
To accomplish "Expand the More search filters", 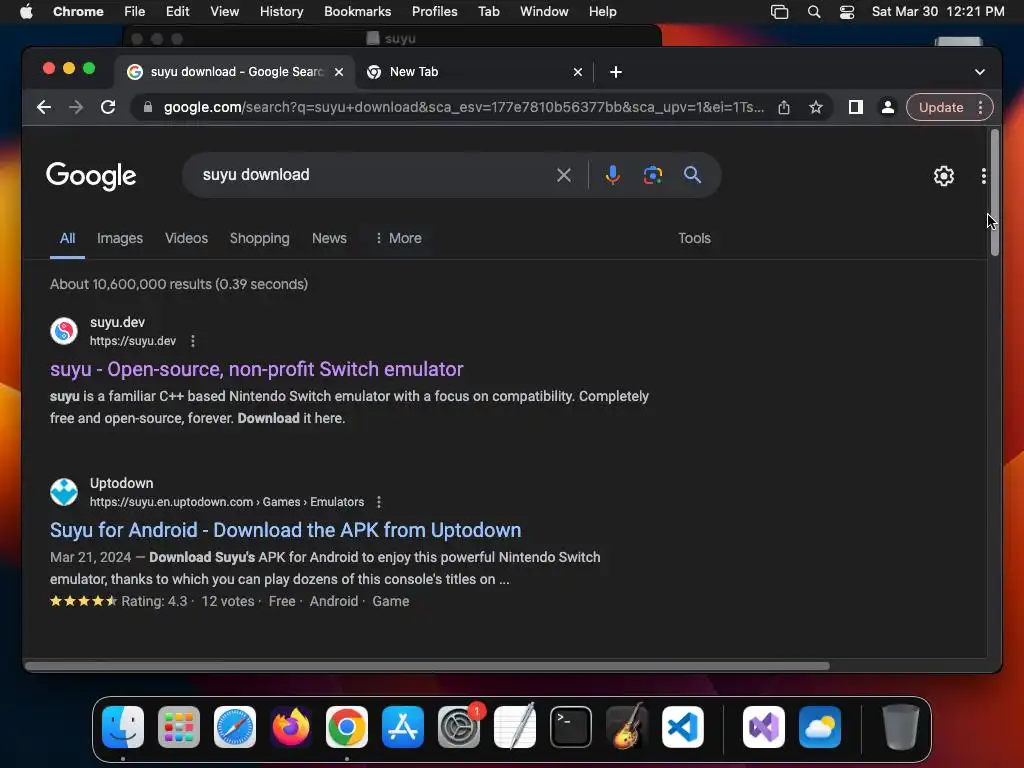I will coord(398,238).
